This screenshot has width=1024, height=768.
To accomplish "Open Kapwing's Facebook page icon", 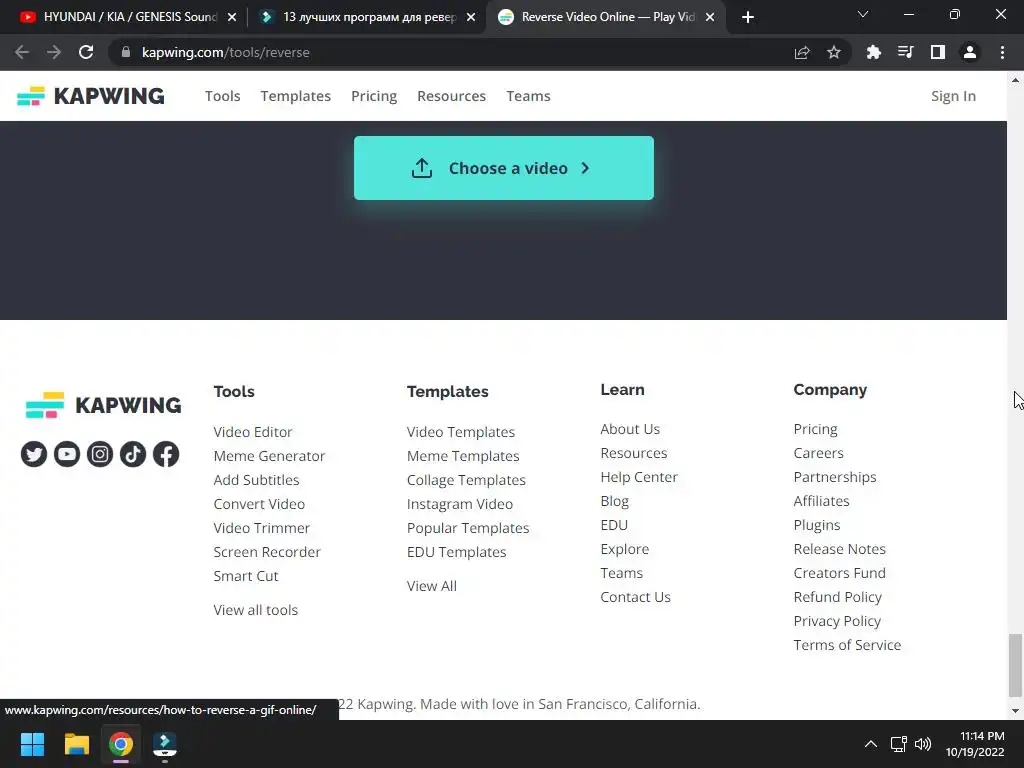I will pyautogui.click(x=166, y=454).
